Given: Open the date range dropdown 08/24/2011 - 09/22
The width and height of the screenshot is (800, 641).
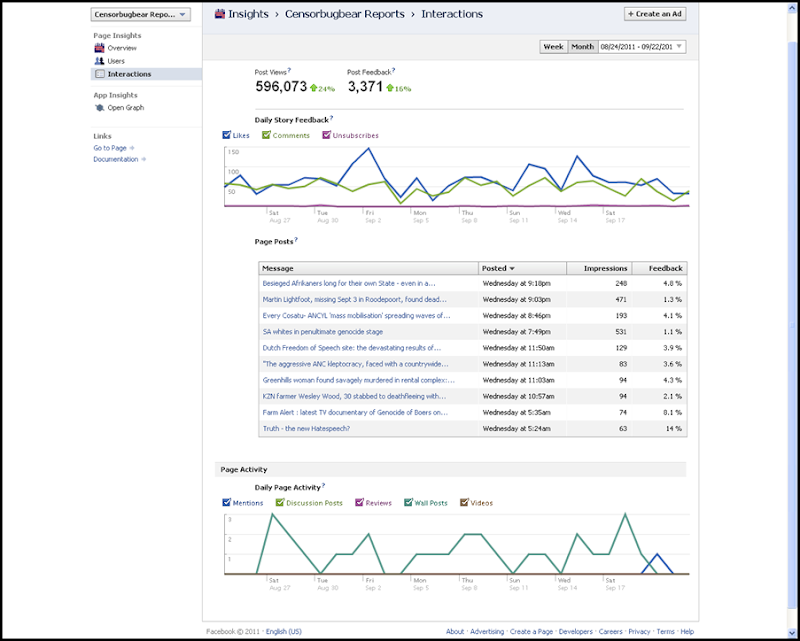Looking at the screenshot, I should click(x=642, y=46).
